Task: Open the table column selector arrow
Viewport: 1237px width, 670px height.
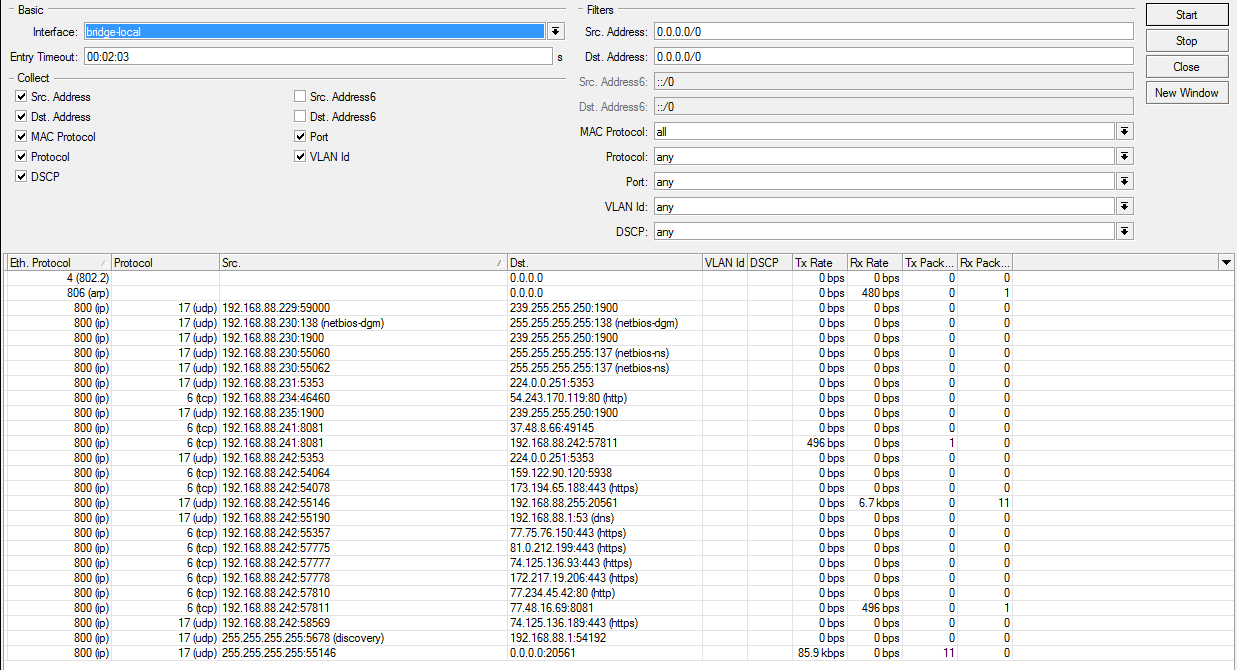Action: [x=1226, y=262]
